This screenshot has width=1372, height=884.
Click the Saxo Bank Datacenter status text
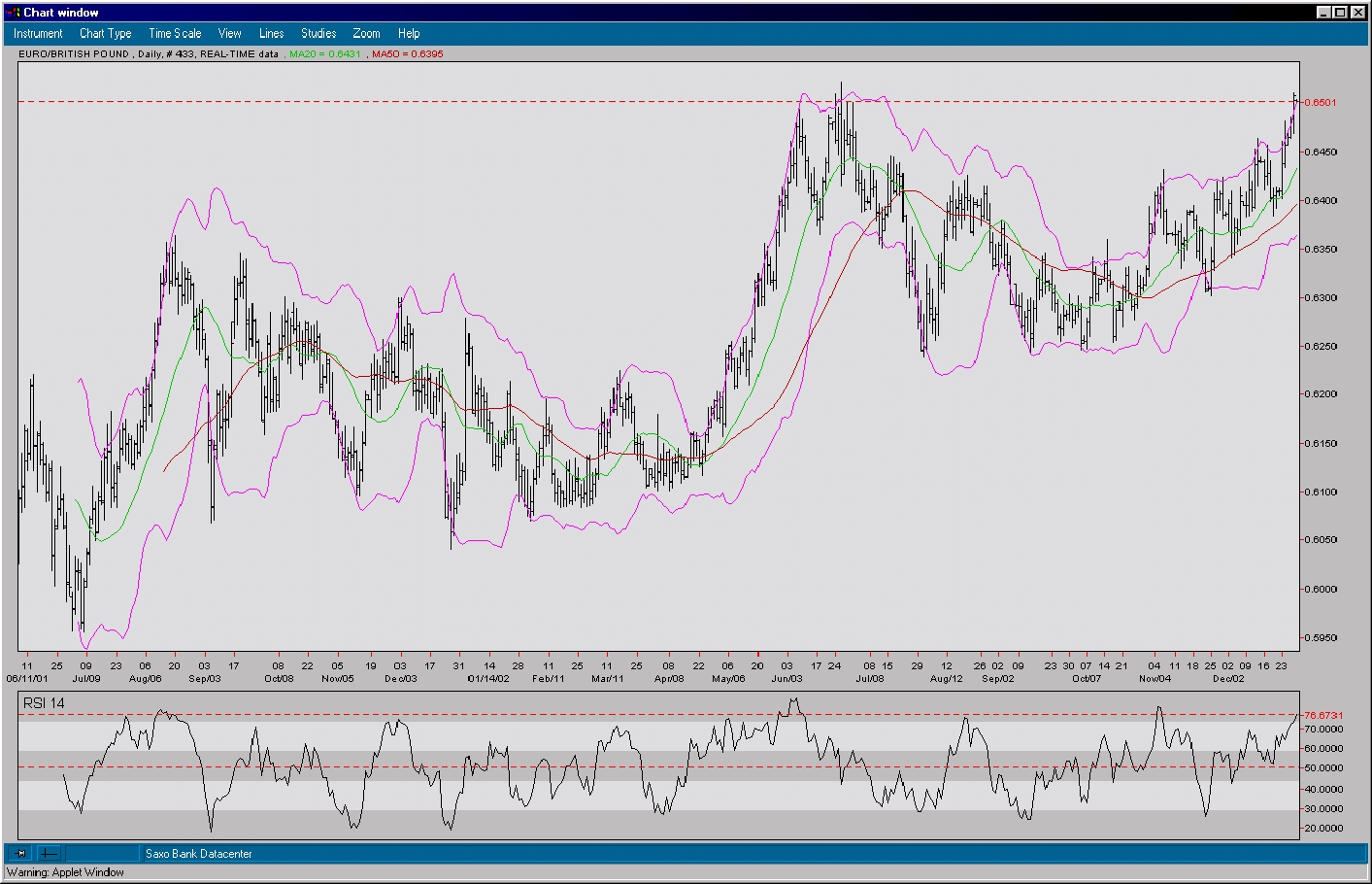[199, 854]
